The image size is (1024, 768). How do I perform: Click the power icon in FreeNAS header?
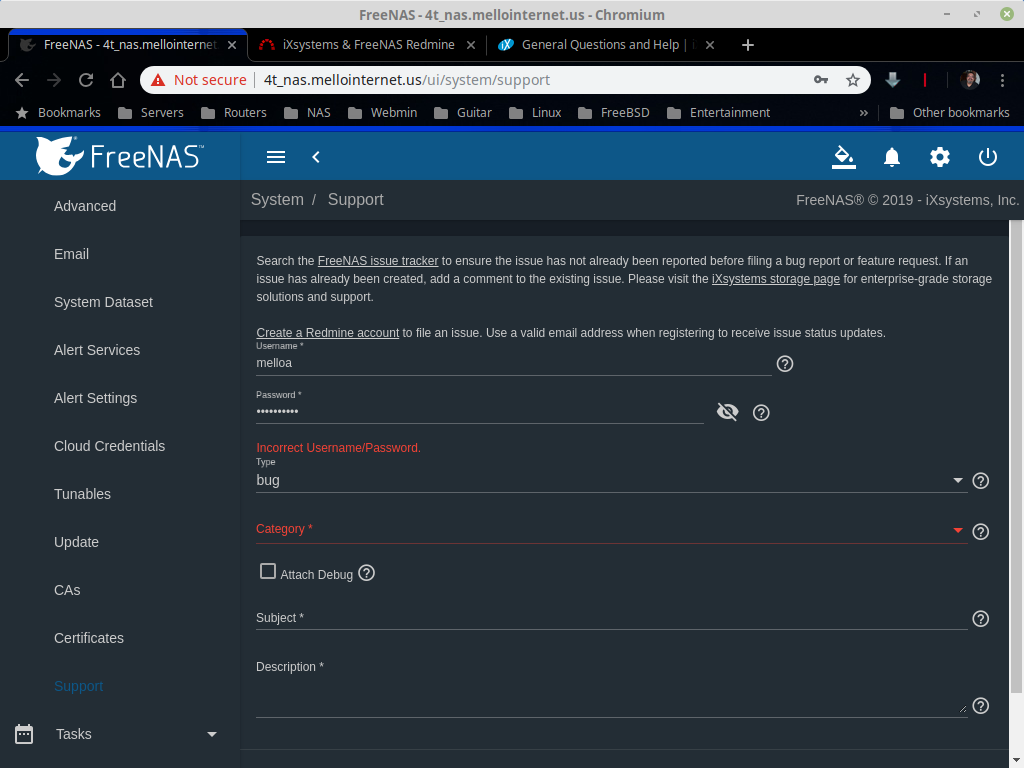tap(987, 157)
